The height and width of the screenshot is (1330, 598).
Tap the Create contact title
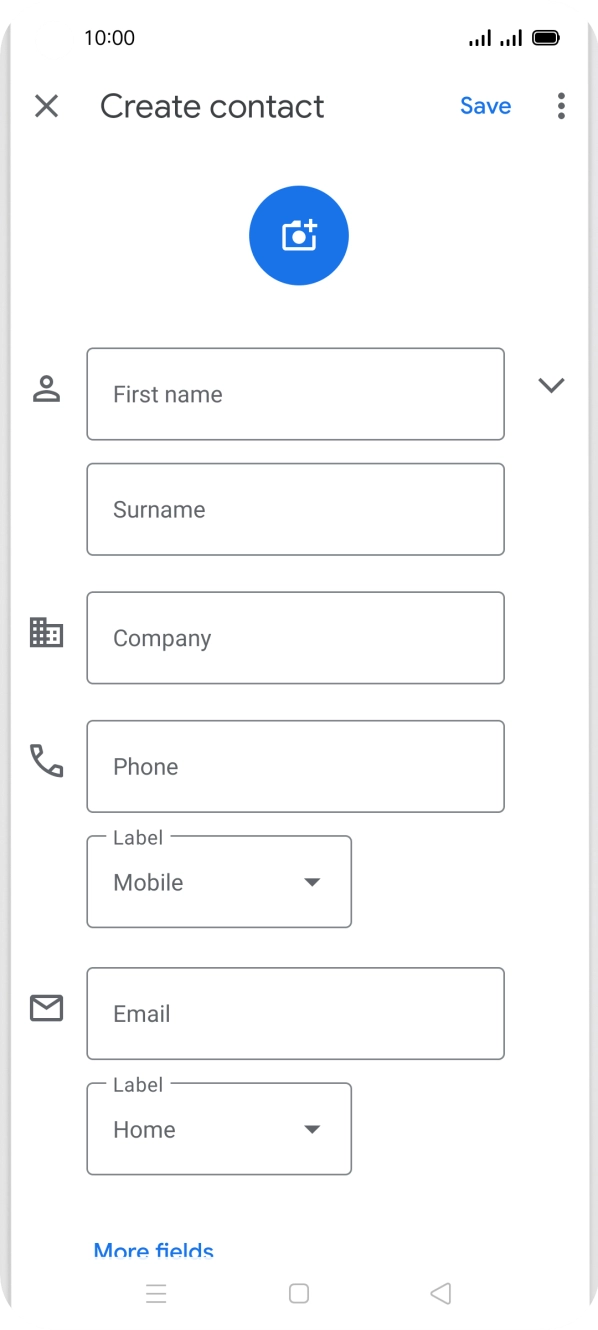coord(212,106)
